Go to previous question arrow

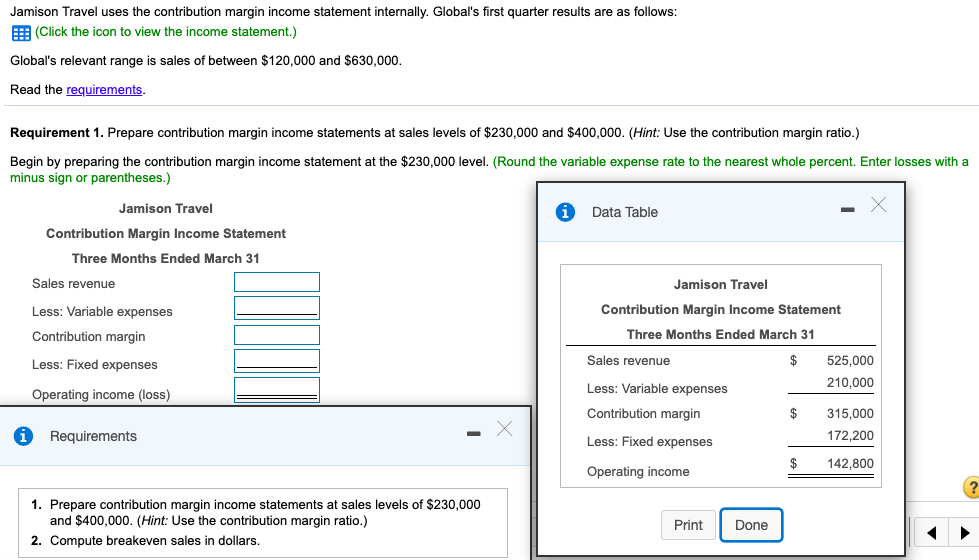(932, 533)
